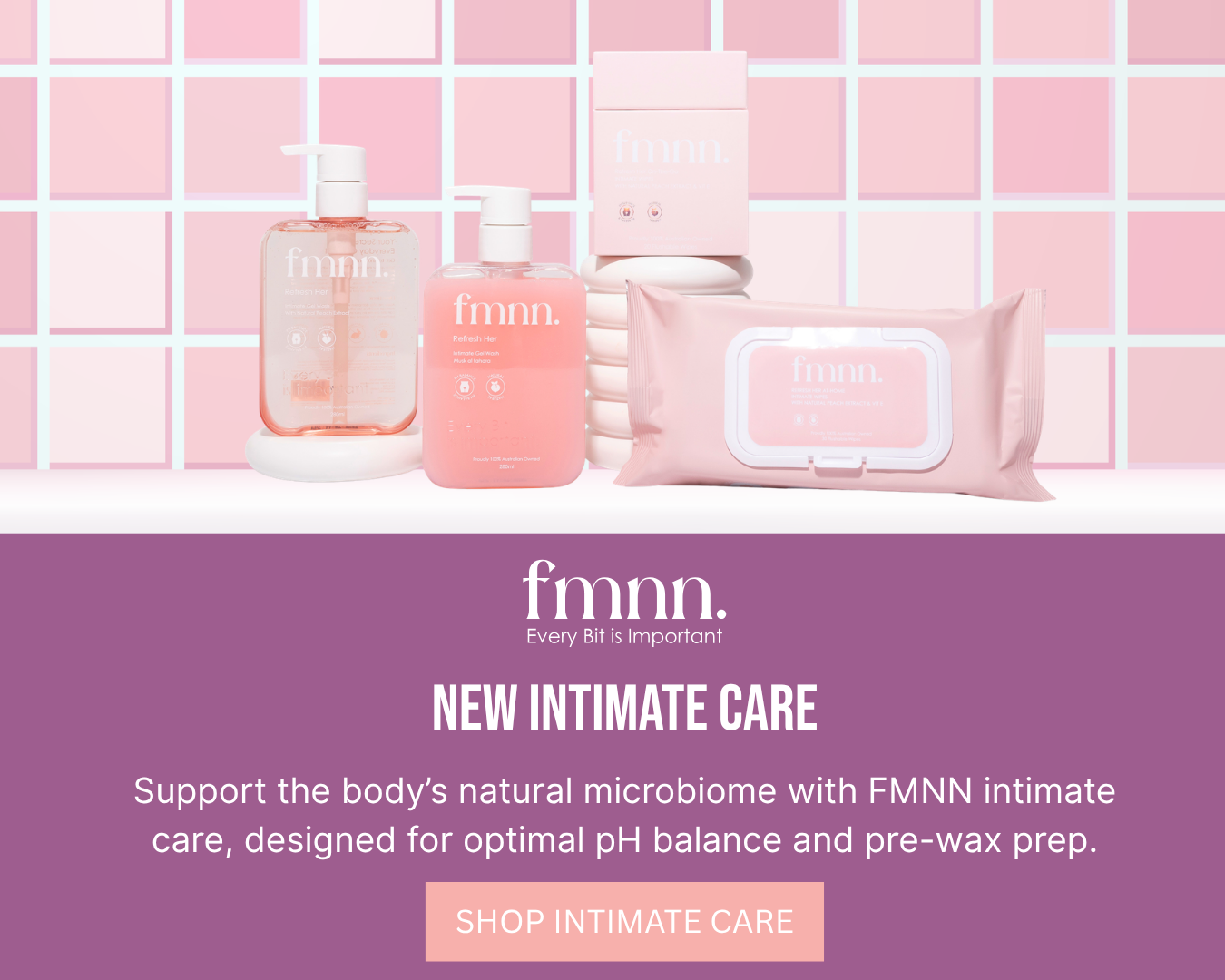Click the small badge icons on pink box
The width and height of the screenshot is (1225, 980).
pos(640,211)
